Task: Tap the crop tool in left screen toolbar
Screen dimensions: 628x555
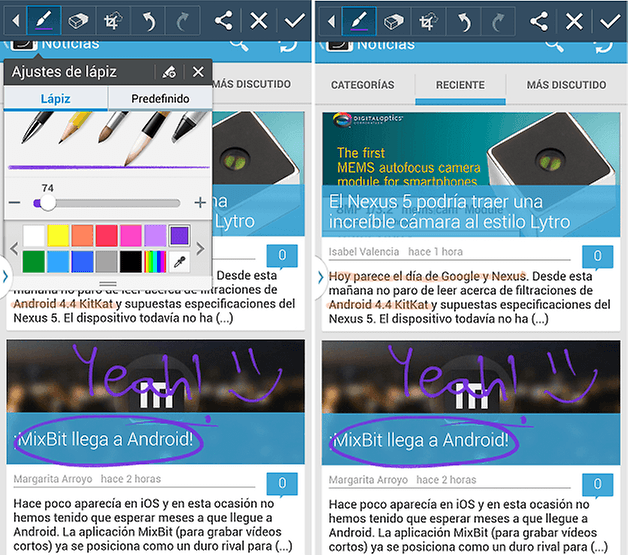Action: coord(113,21)
